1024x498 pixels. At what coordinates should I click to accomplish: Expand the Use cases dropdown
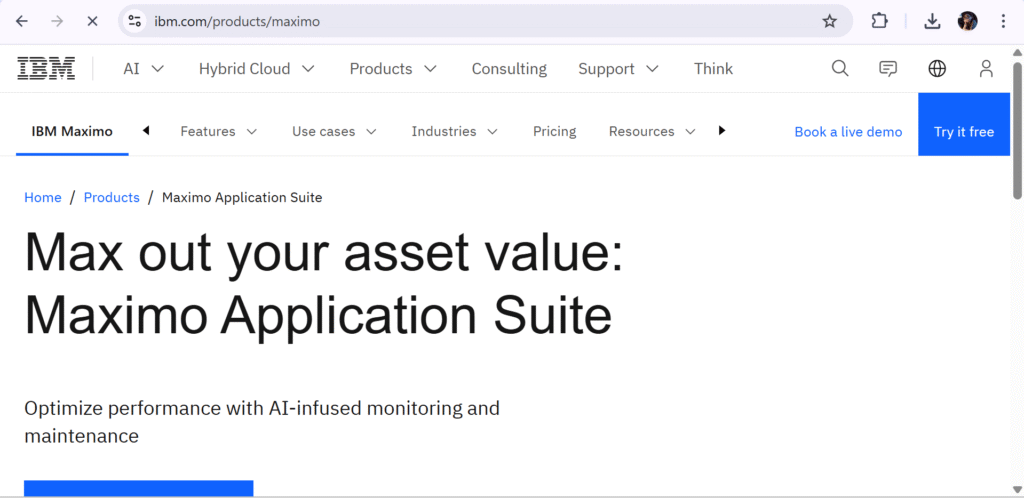334,131
